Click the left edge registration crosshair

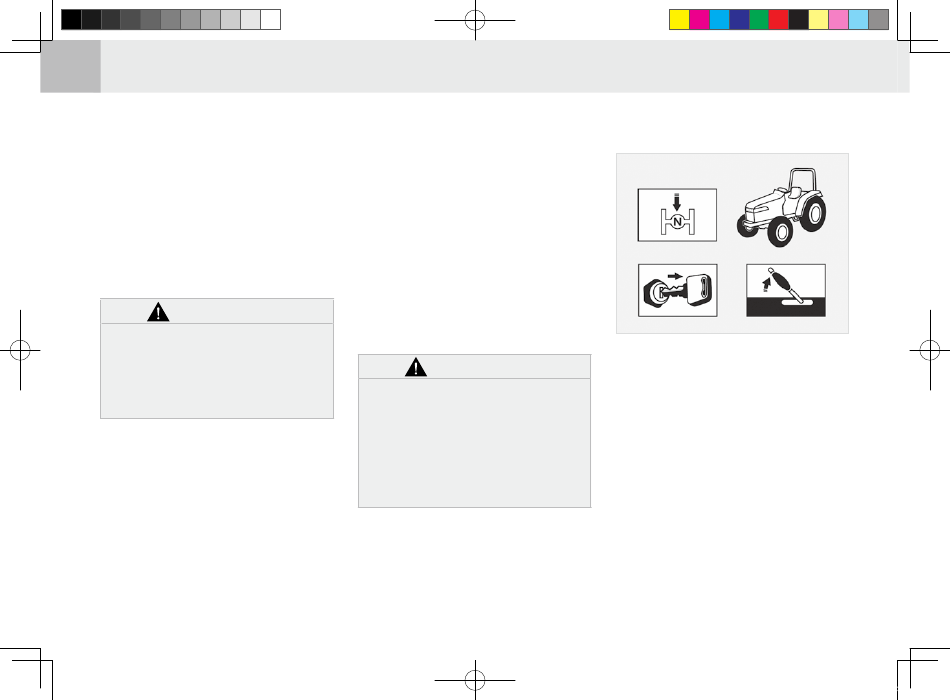(20, 350)
